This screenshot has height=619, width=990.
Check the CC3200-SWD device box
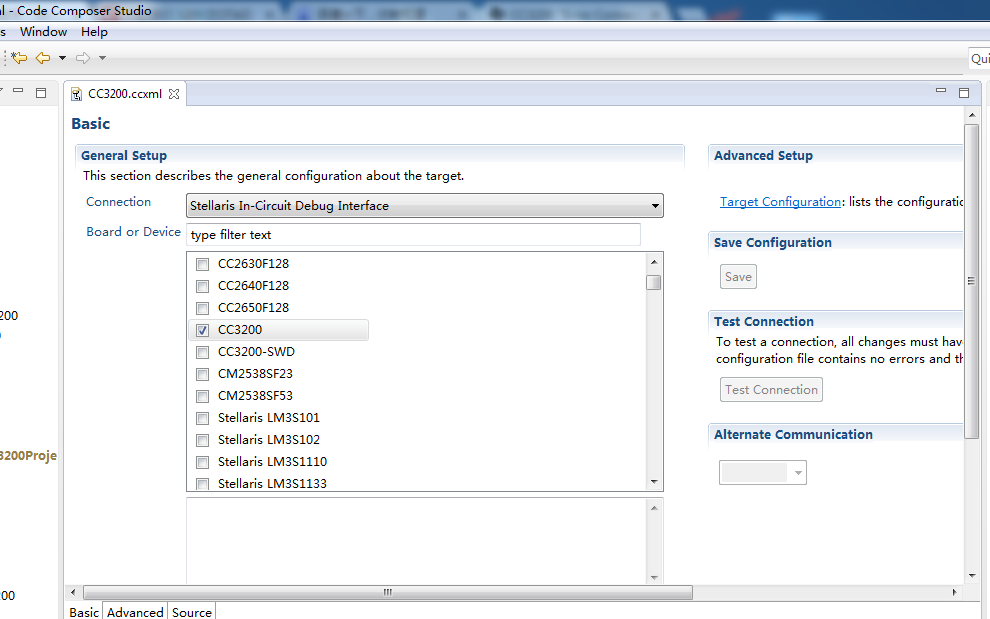pyautogui.click(x=202, y=352)
